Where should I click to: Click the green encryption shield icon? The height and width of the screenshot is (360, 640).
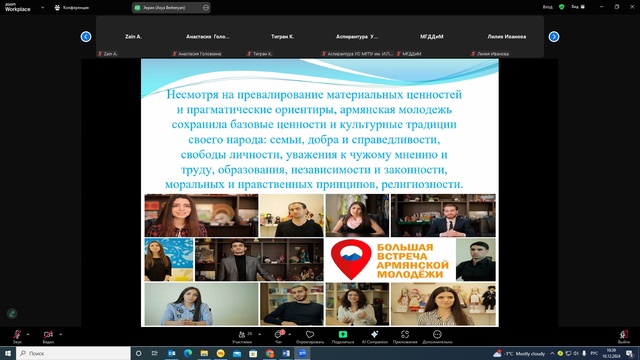[562, 7]
